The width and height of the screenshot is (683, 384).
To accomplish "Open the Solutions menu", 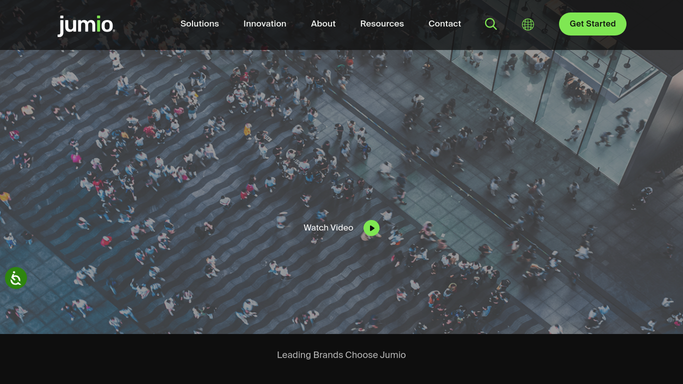I will pyautogui.click(x=199, y=24).
